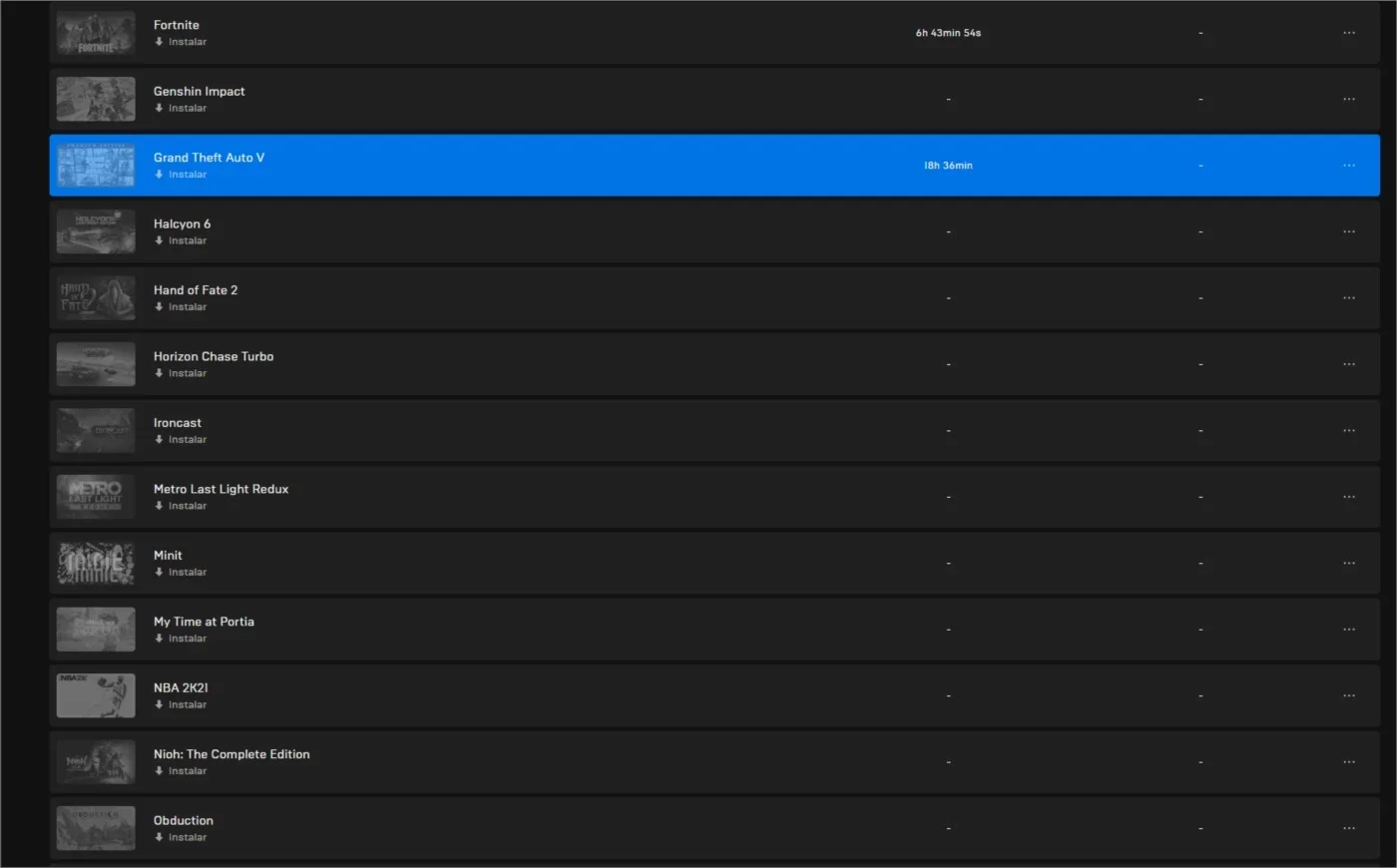This screenshot has width=1397, height=868.
Task: Click Instalar under My Time at Portia
Action: coord(181,639)
